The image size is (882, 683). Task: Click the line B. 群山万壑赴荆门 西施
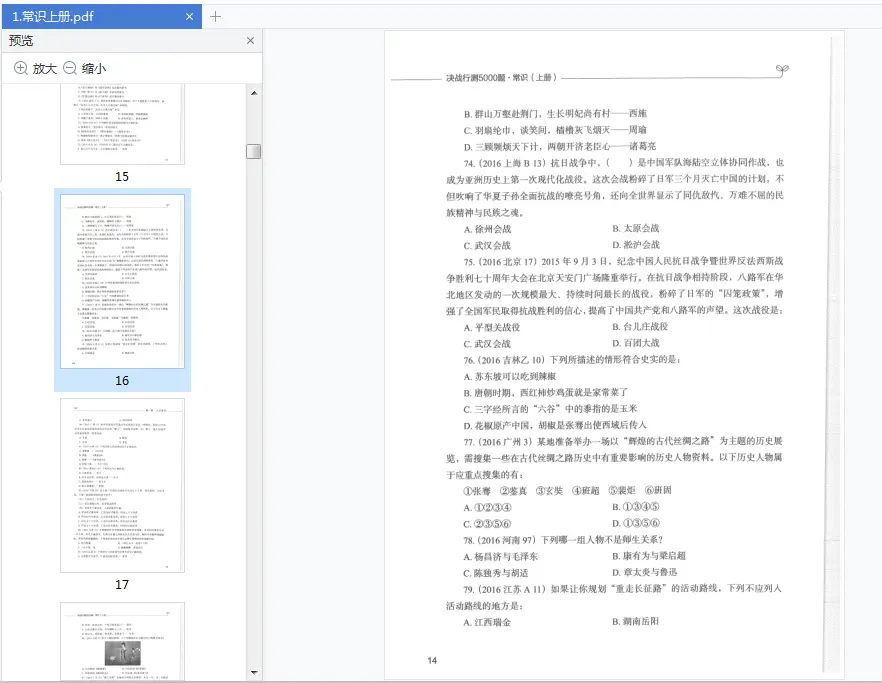[x=555, y=114]
